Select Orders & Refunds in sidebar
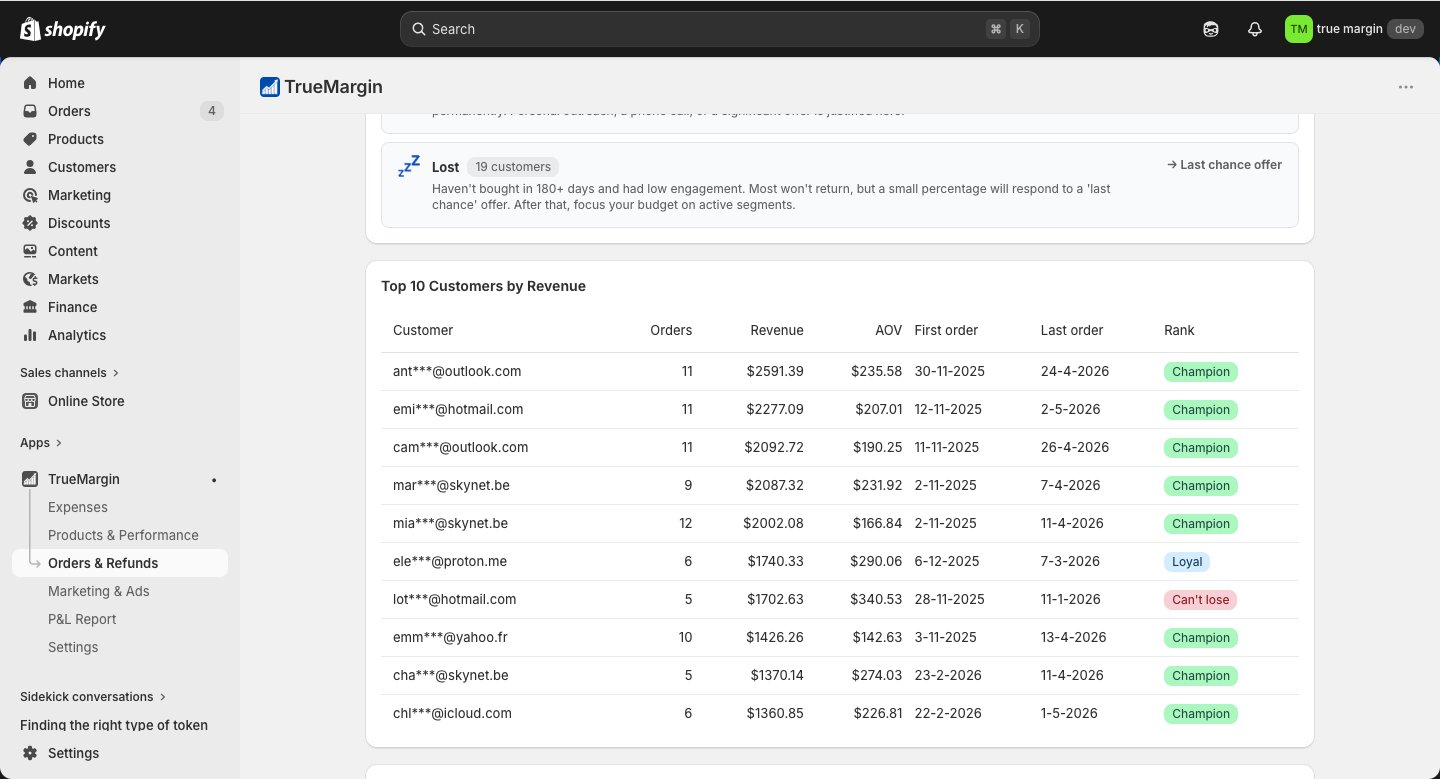Image resolution: width=1440 pixels, height=779 pixels. coord(120,563)
